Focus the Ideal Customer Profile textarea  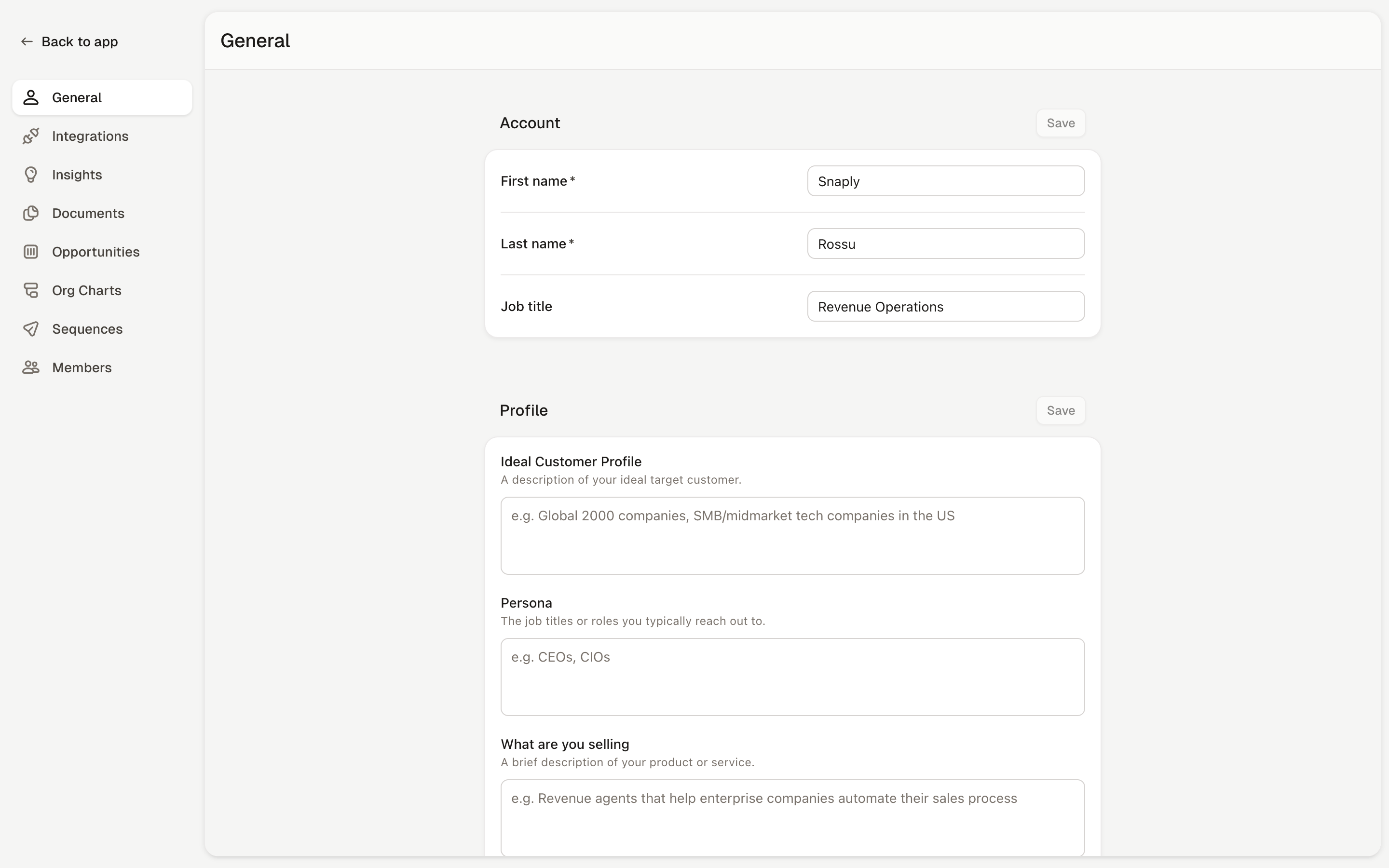point(792,536)
